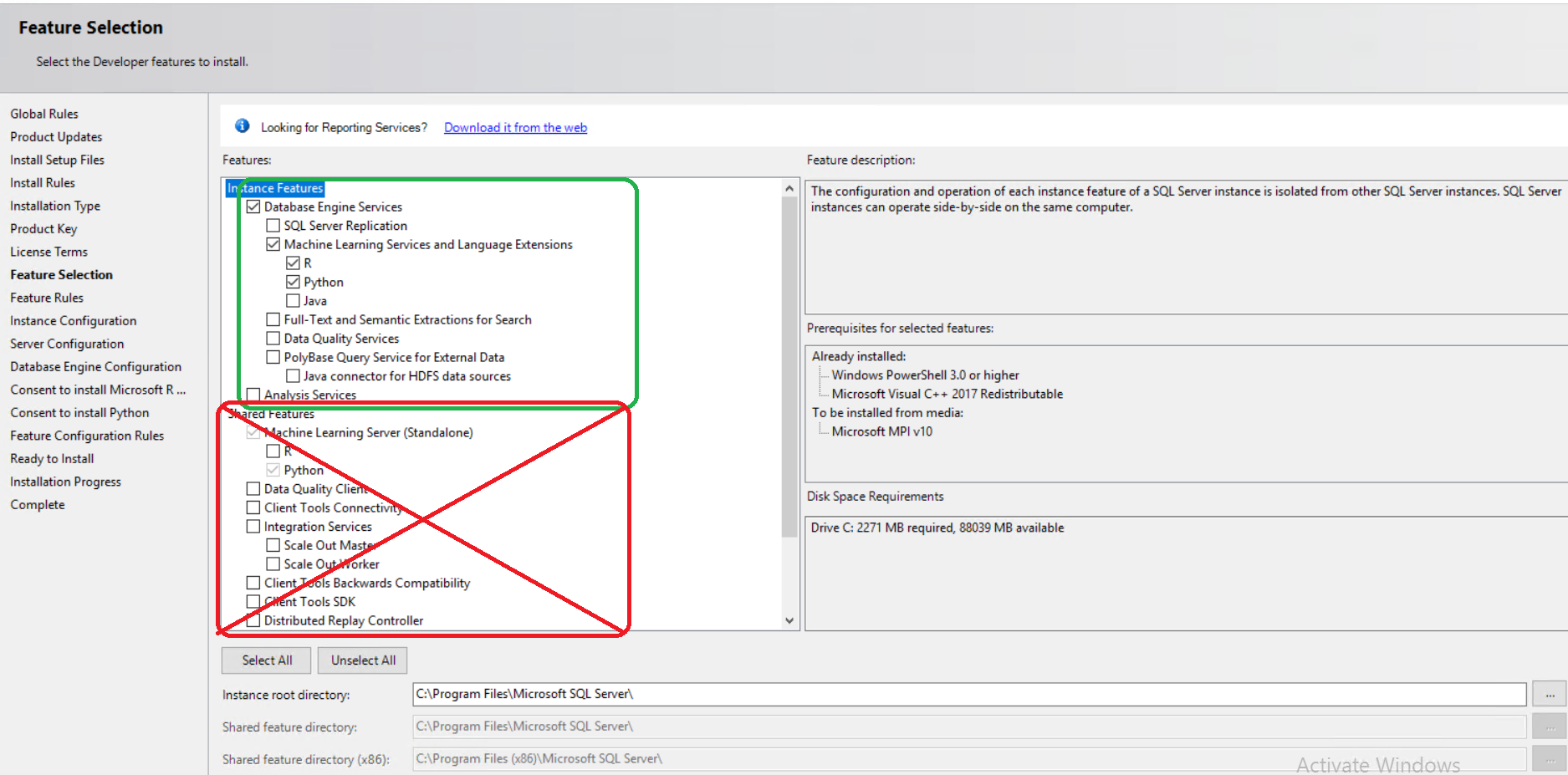
Task: Check Client Tools Backwards Compatibility
Action: coord(253,583)
